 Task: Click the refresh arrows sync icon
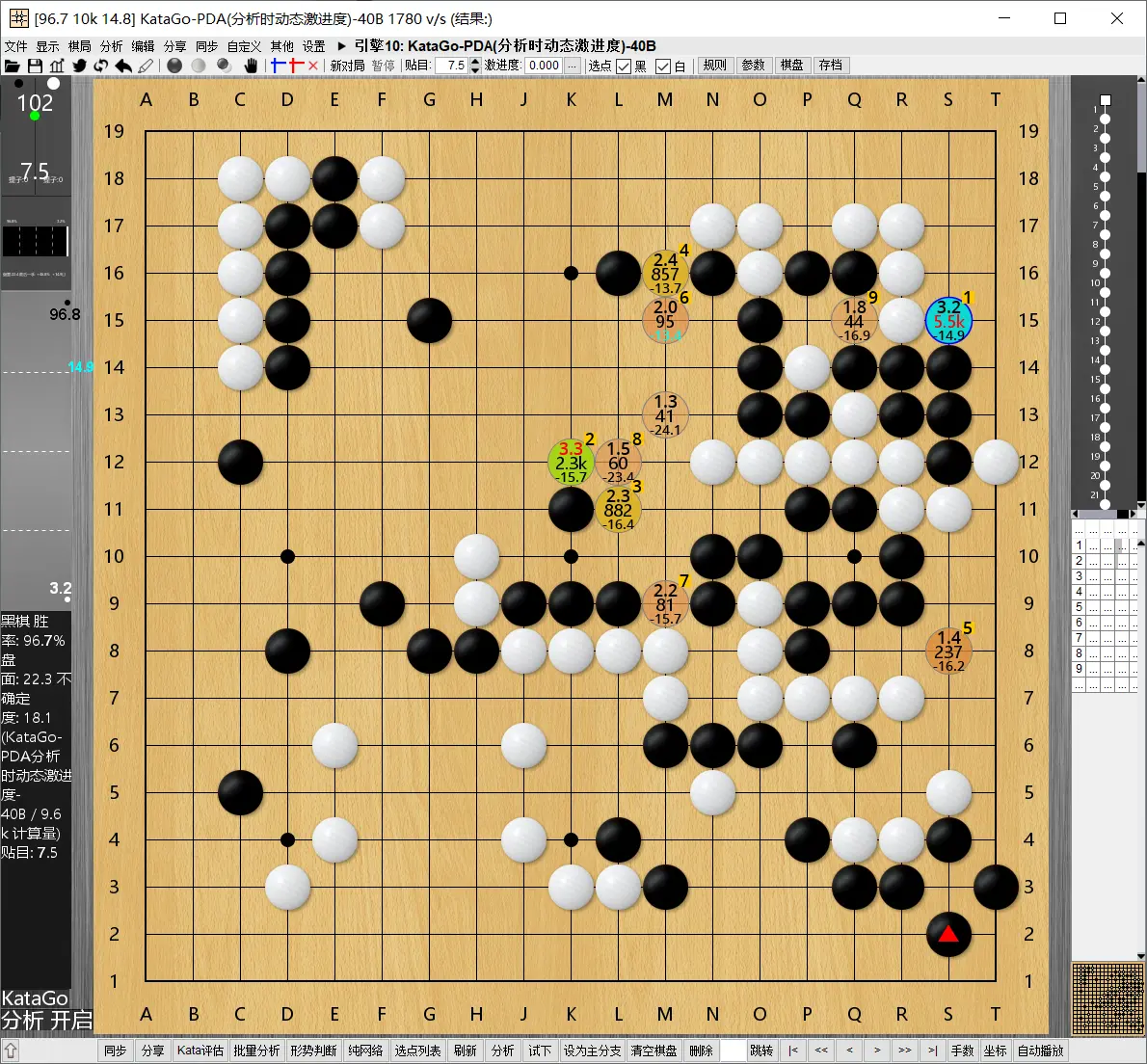(x=100, y=66)
